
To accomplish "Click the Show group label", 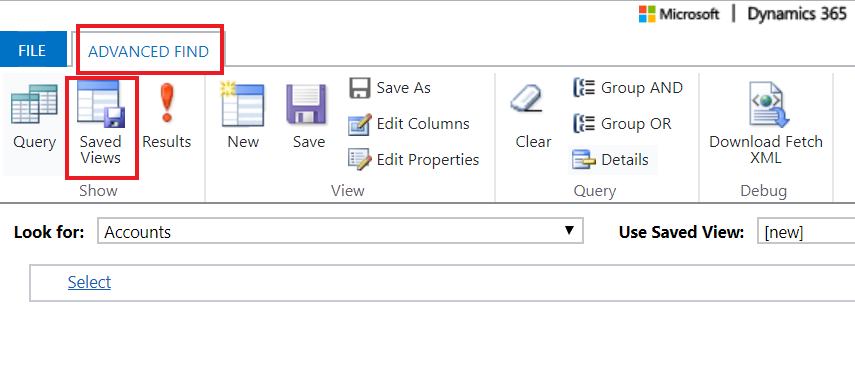I will [98, 190].
